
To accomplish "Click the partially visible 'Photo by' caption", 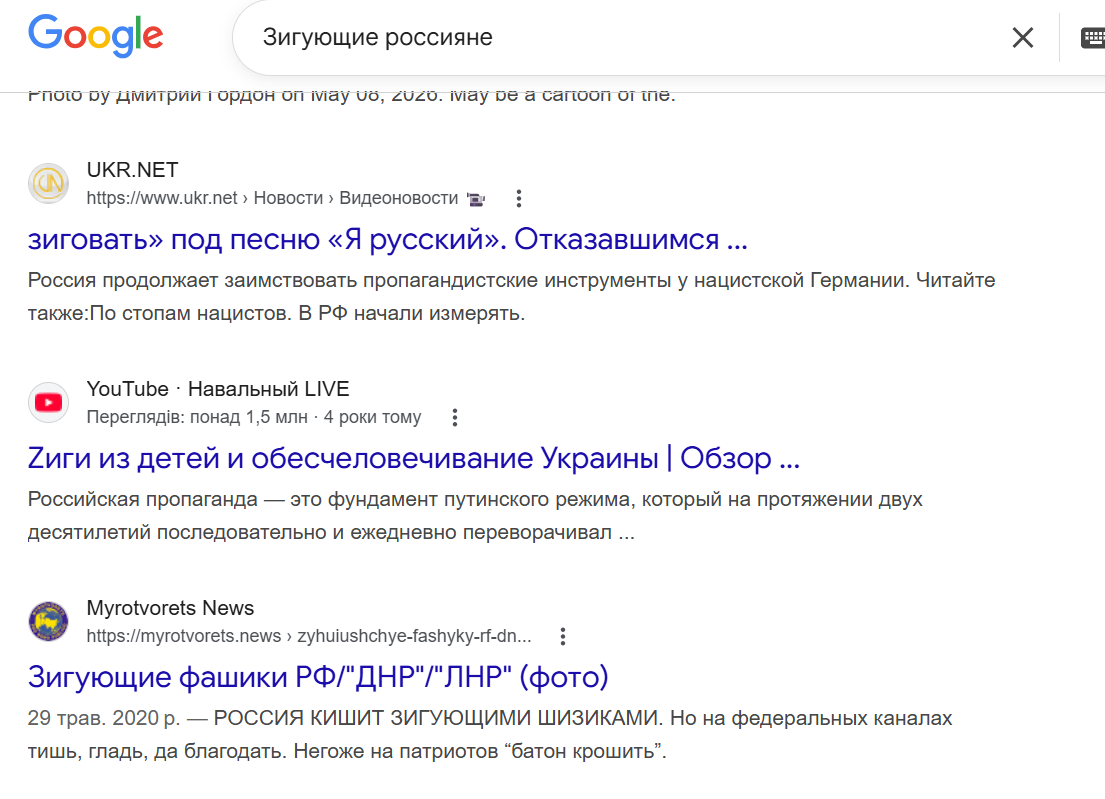I will [x=352, y=97].
